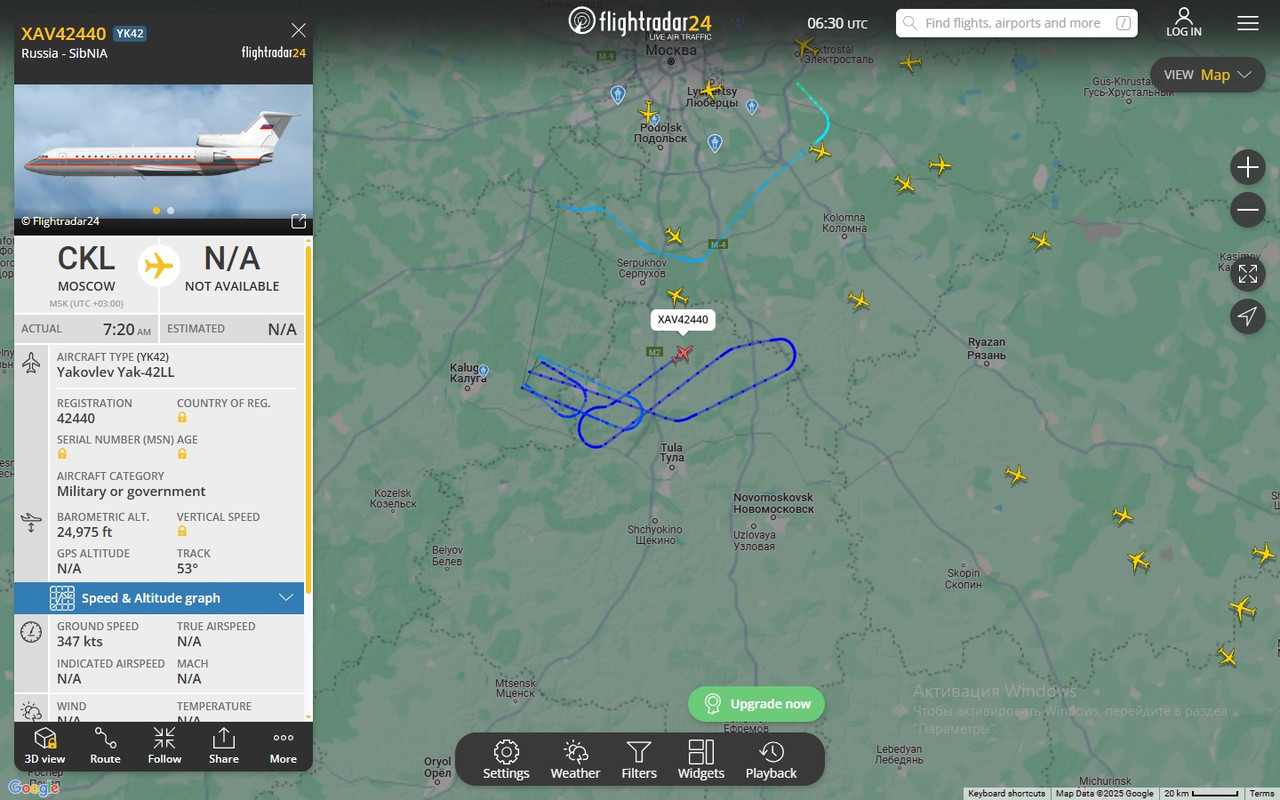The height and width of the screenshot is (800, 1280).
Task: Click the LOG IN button
Action: pyautogui.click(x=1184, y=23)
